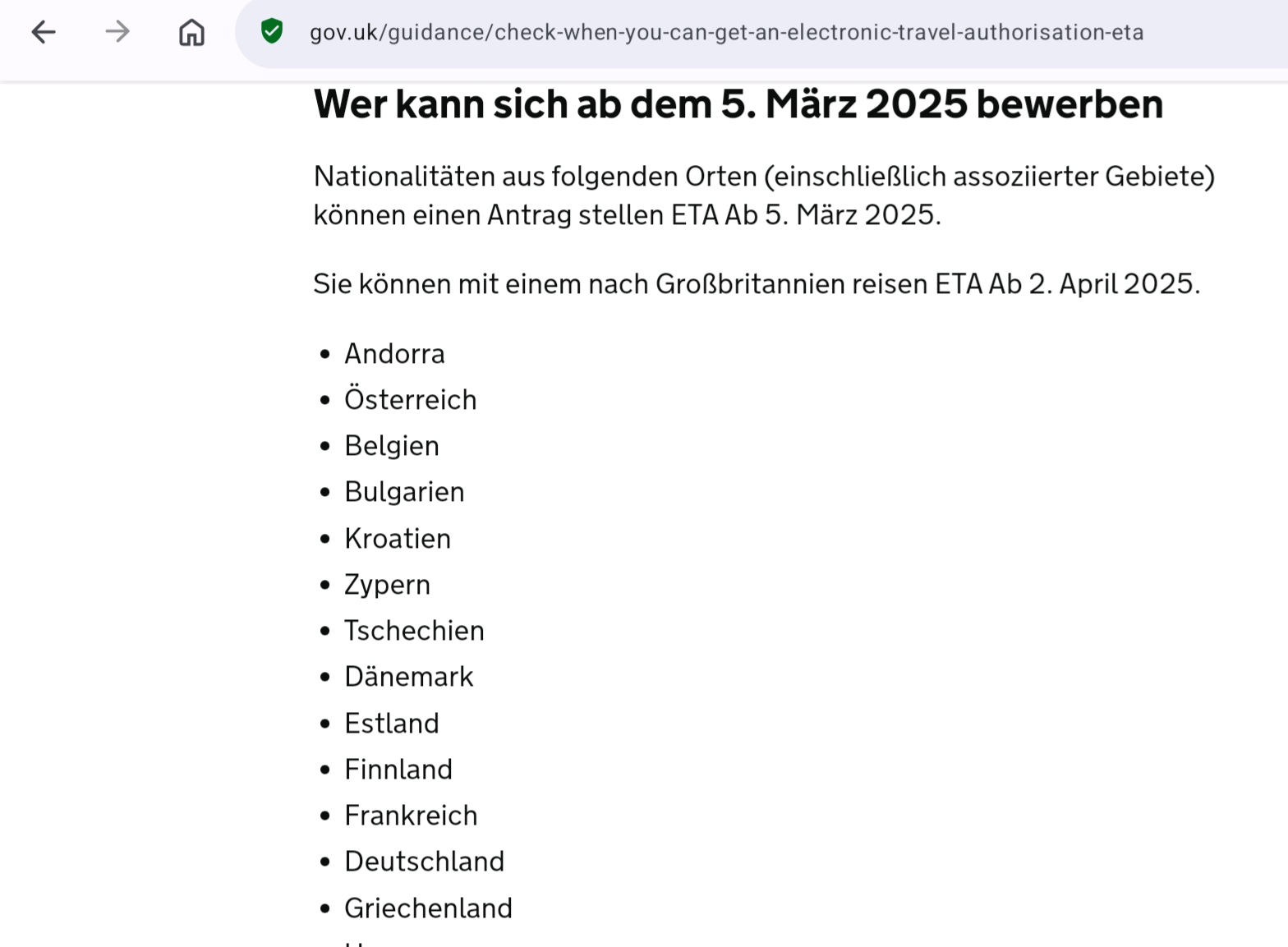Screen dimensions: 1288x947
Task: Click the heading about 5. März 2025
Action: 738,104
